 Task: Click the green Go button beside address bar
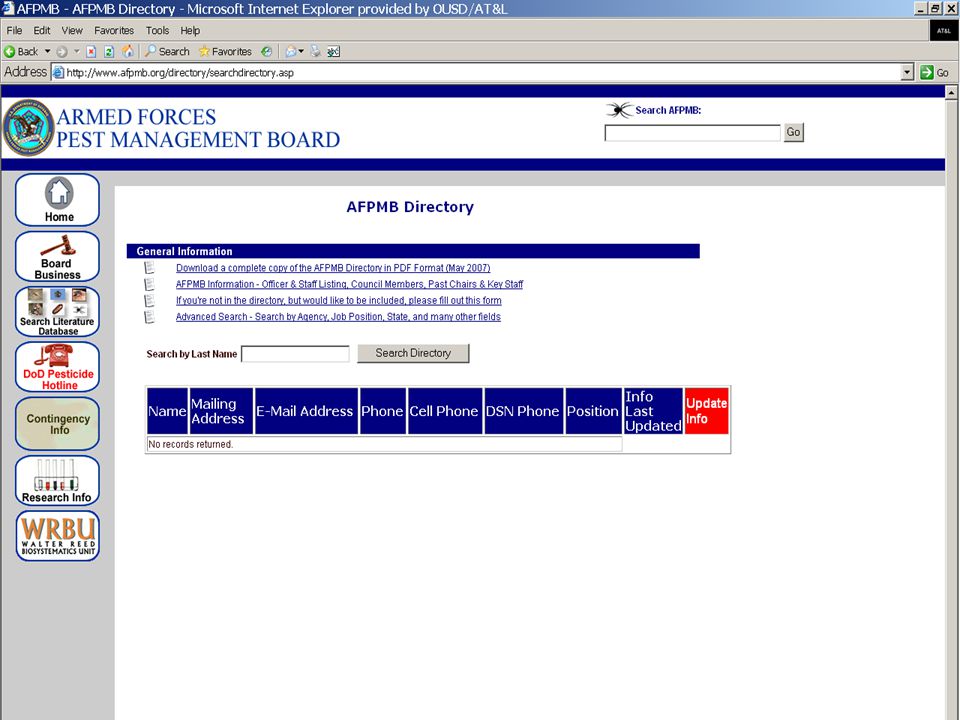[x=934, y=72]
